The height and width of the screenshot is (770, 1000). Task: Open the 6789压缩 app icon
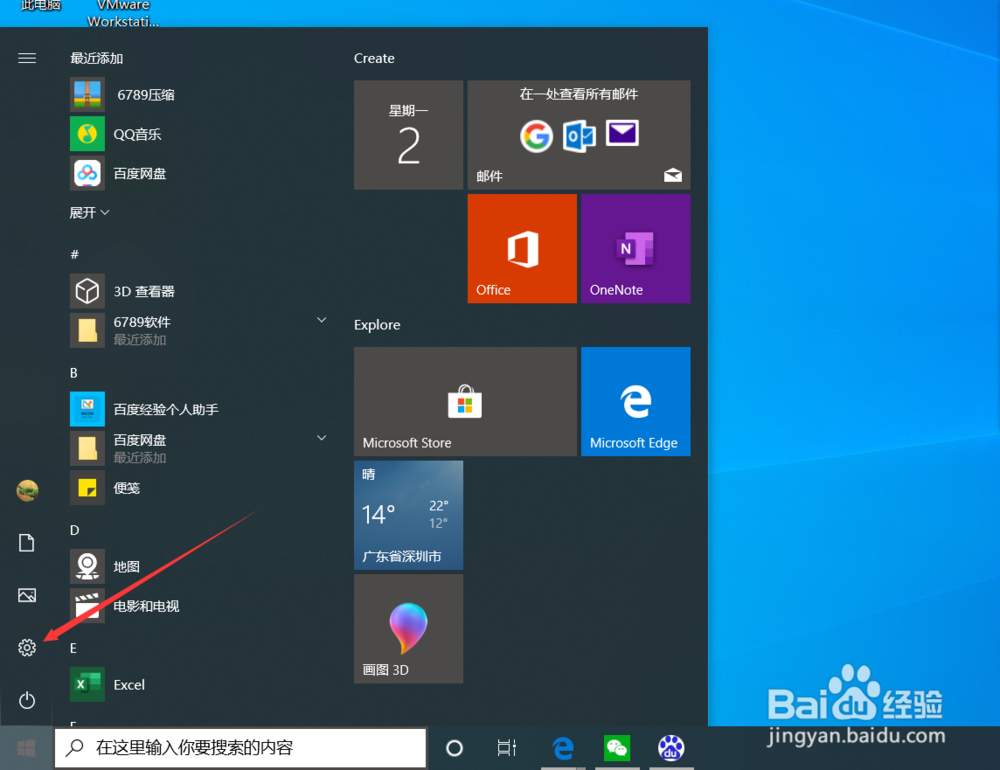(87, 95)
